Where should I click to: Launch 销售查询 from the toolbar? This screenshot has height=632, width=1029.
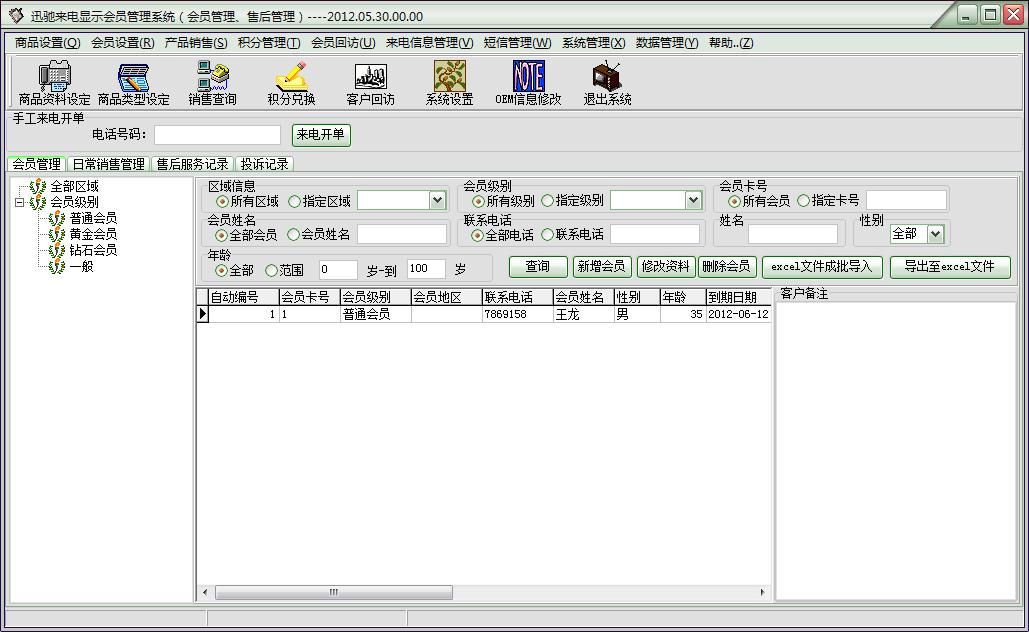click(212, 78)
